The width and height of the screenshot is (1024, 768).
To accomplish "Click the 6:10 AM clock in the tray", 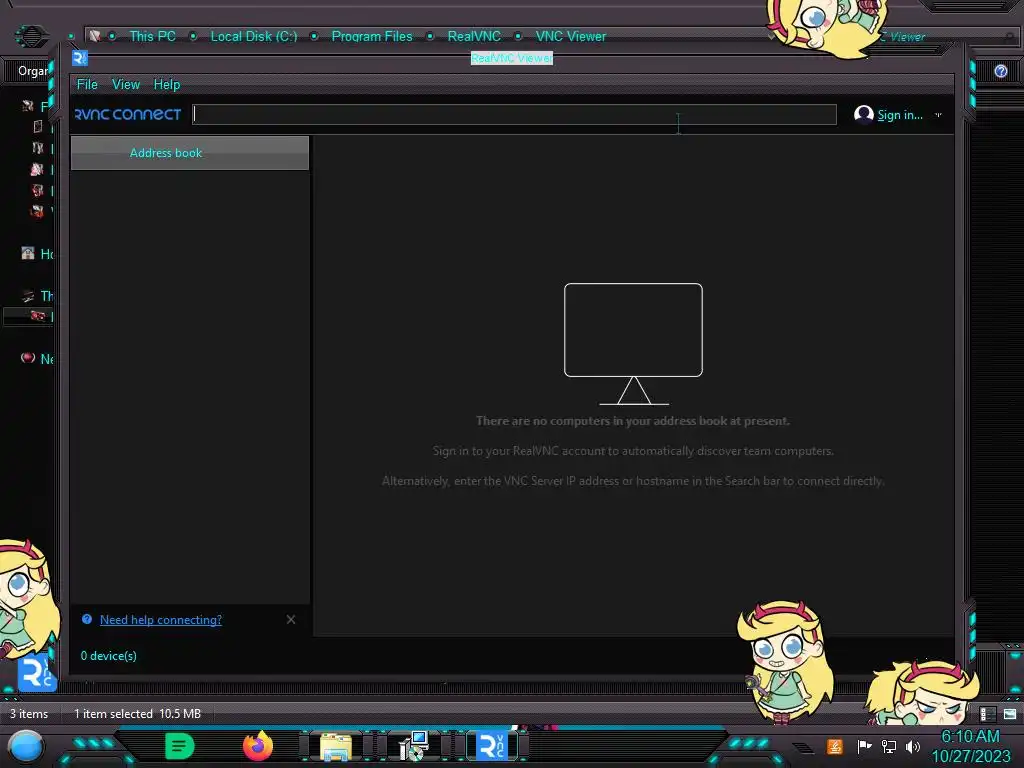I will 970,737.
